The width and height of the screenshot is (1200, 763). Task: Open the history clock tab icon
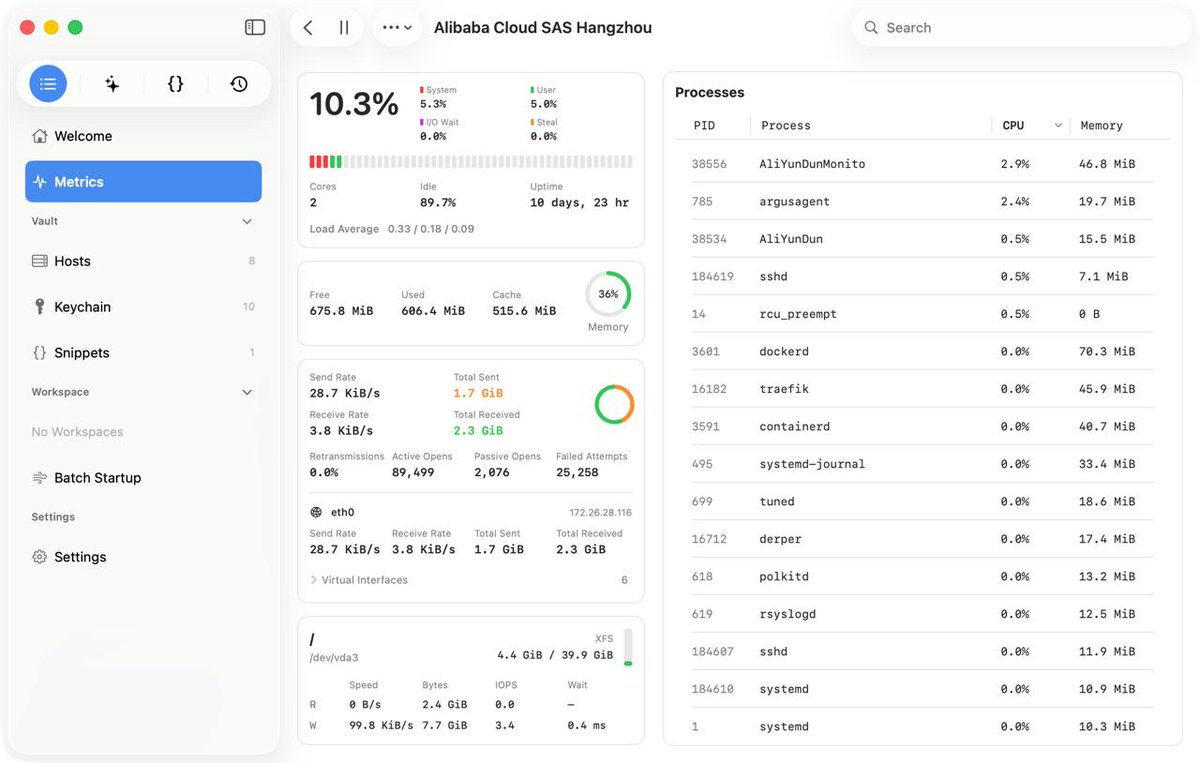point(239,84)
